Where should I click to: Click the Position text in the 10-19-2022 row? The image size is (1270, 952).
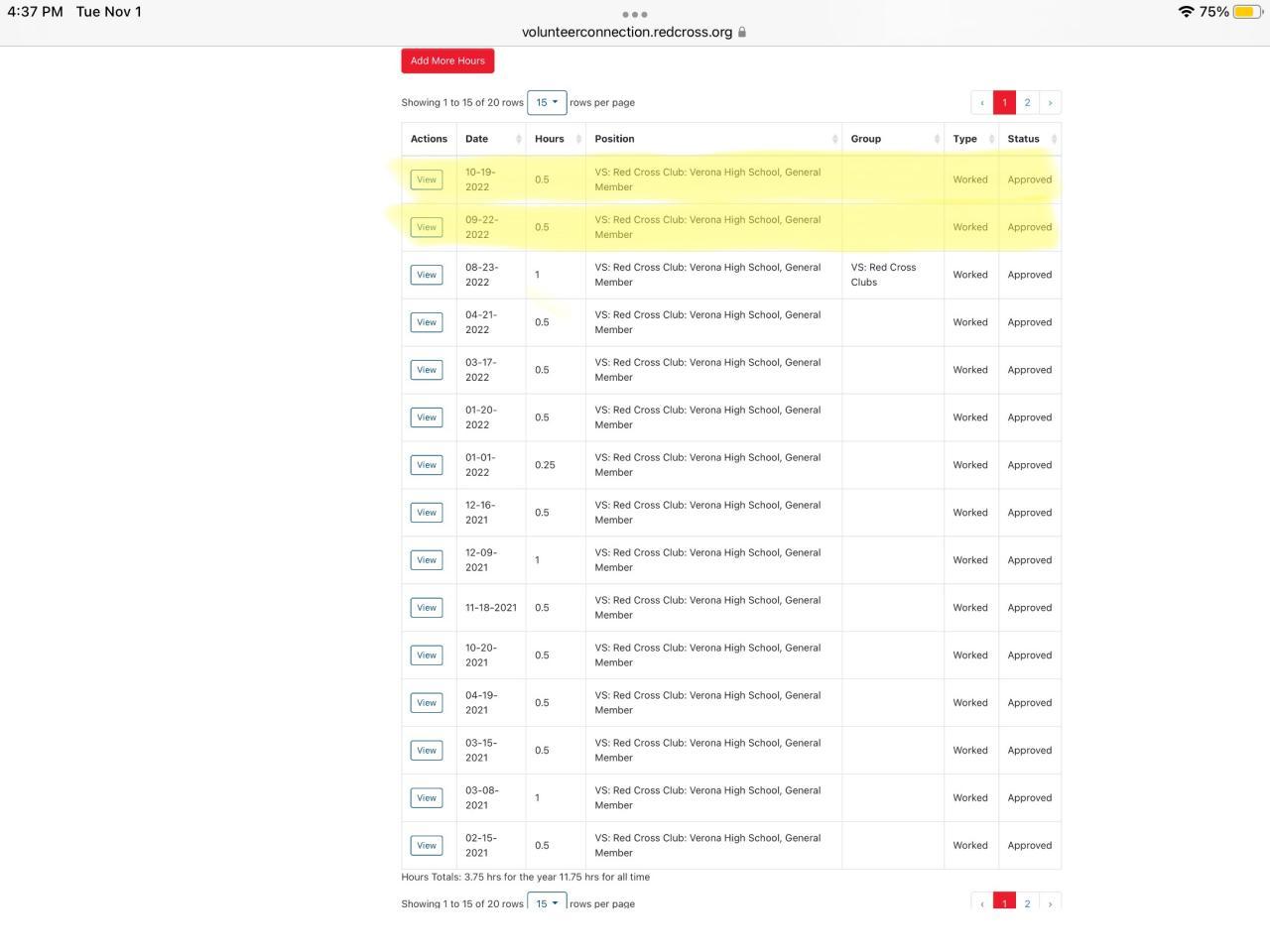pyautogui.click(x=707, y=179)
